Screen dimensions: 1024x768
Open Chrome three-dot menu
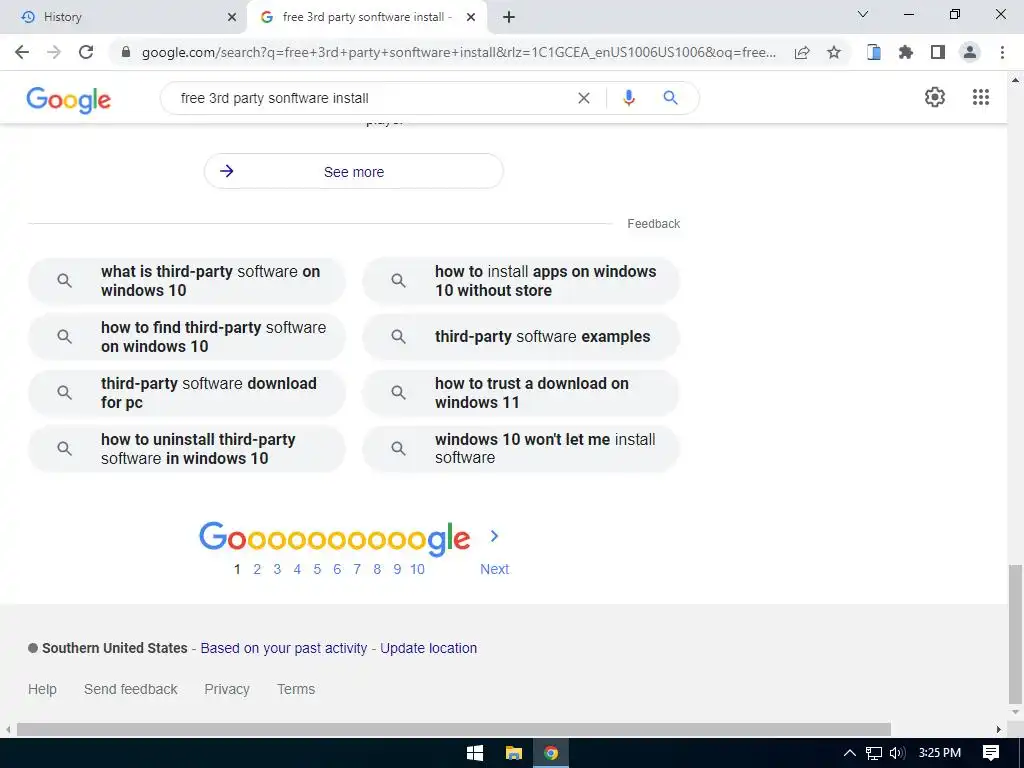point(1002,52)
